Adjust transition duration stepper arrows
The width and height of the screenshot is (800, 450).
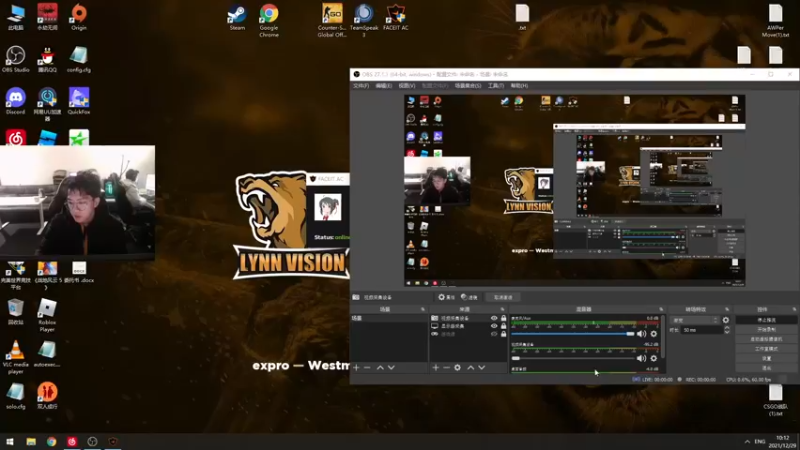(x=727, y=330)
